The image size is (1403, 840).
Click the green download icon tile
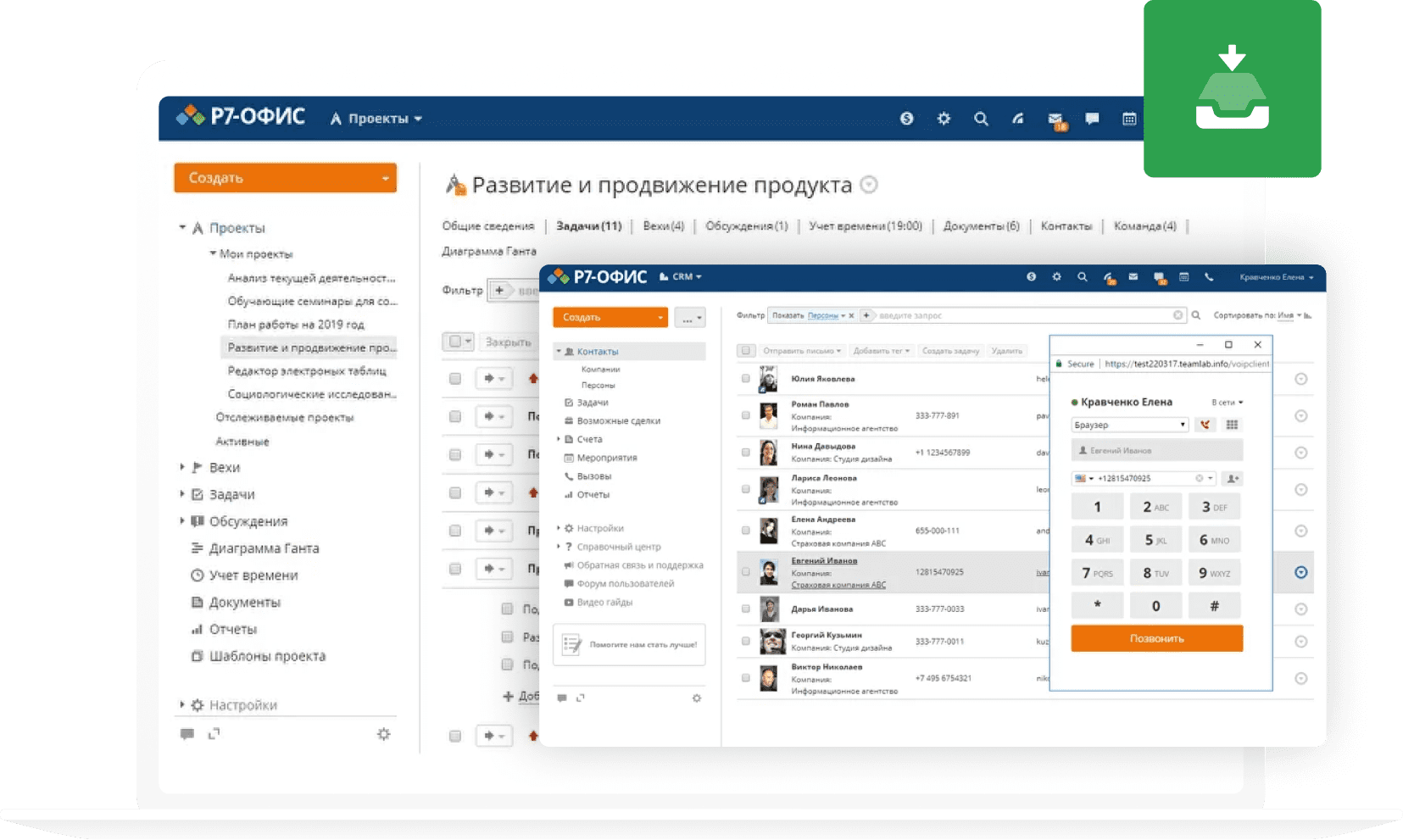1232,88
